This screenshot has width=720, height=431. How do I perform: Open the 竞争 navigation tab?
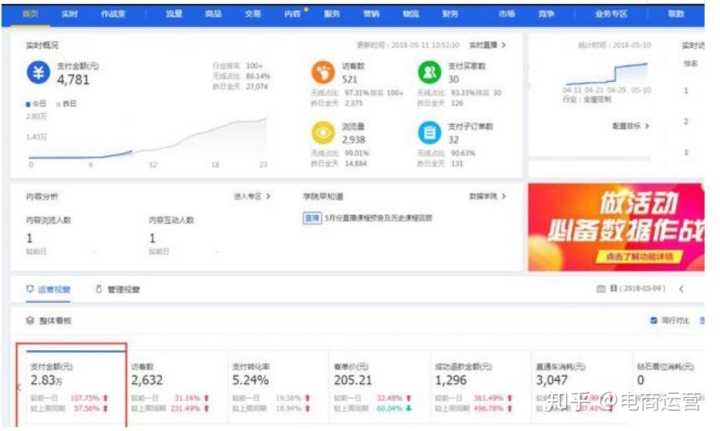[x=546, y=14]
